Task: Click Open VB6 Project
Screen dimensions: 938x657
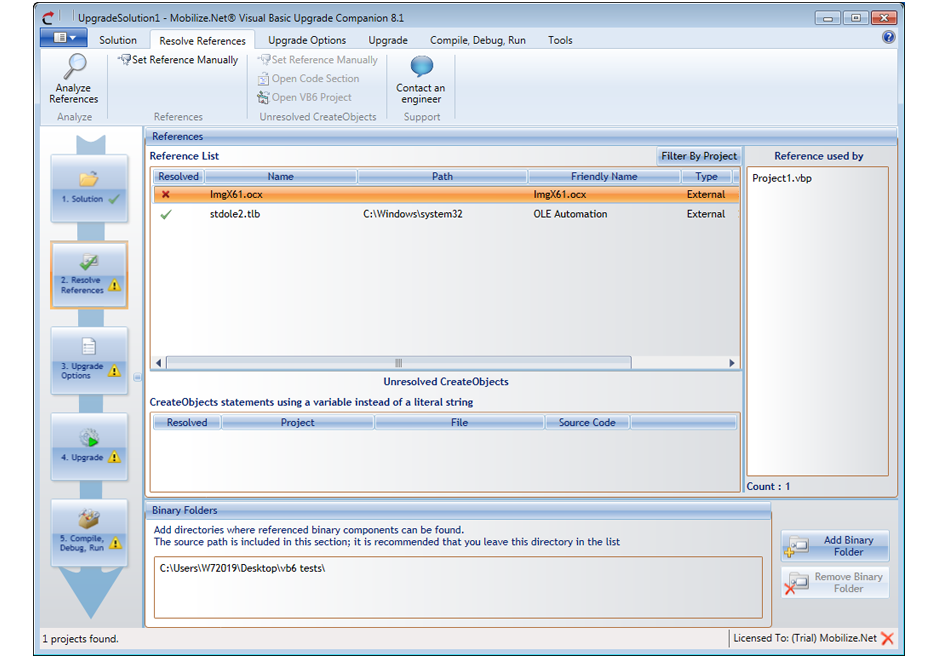Action: point(304,97)
